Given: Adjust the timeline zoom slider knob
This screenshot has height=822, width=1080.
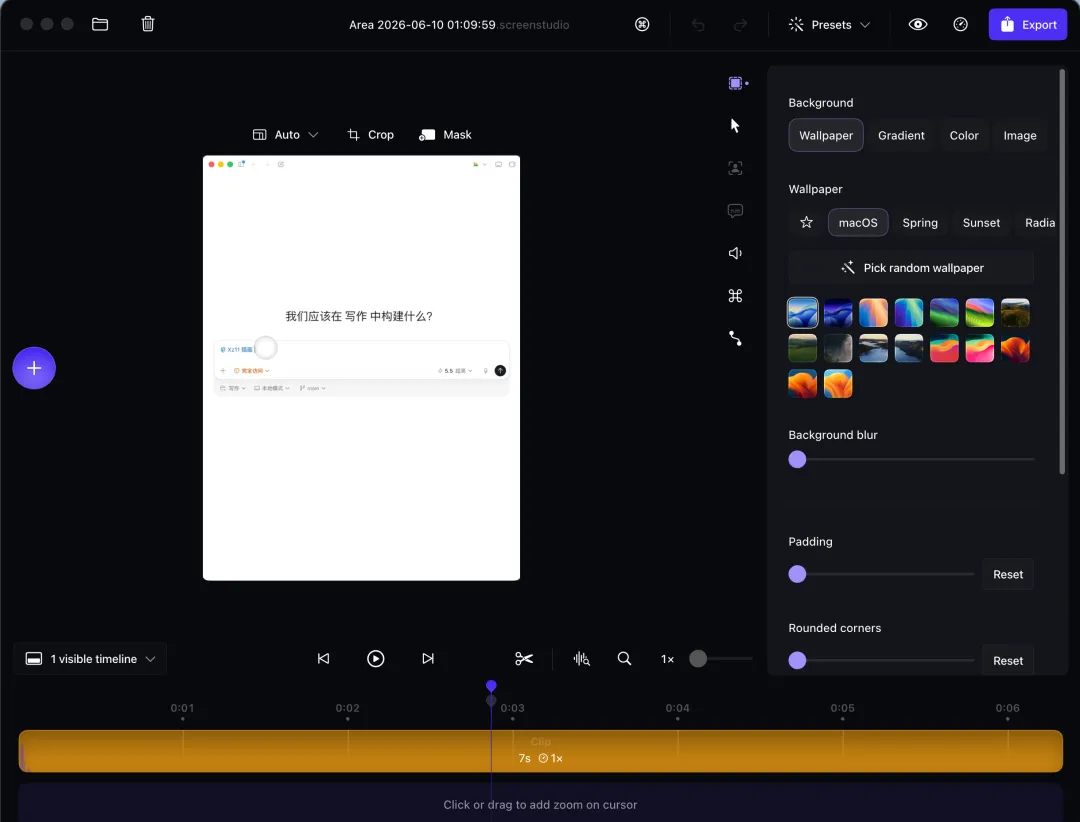Looking at the screenshot, I should 698,659.
